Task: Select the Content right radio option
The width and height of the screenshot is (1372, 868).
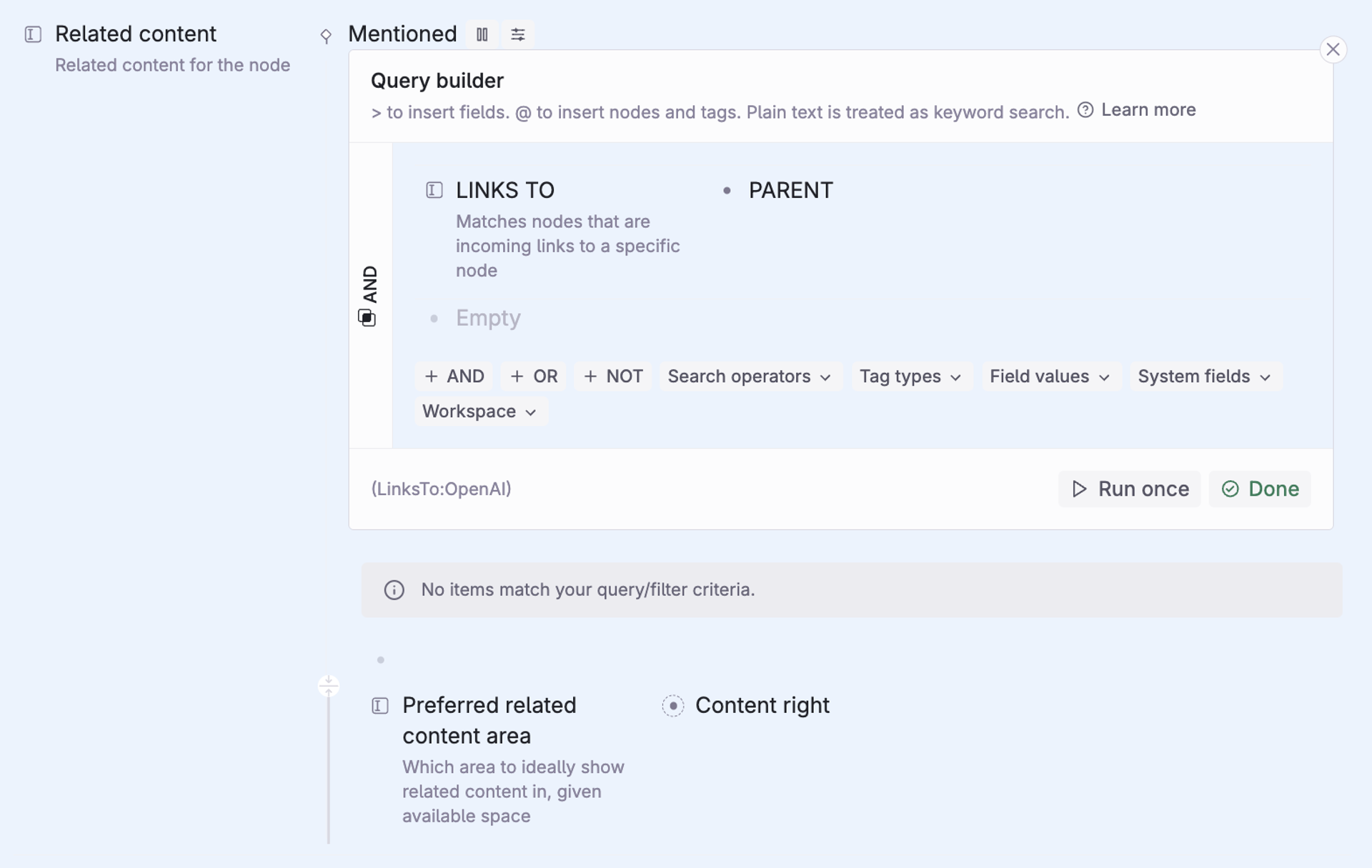Action: click(673, 706)
